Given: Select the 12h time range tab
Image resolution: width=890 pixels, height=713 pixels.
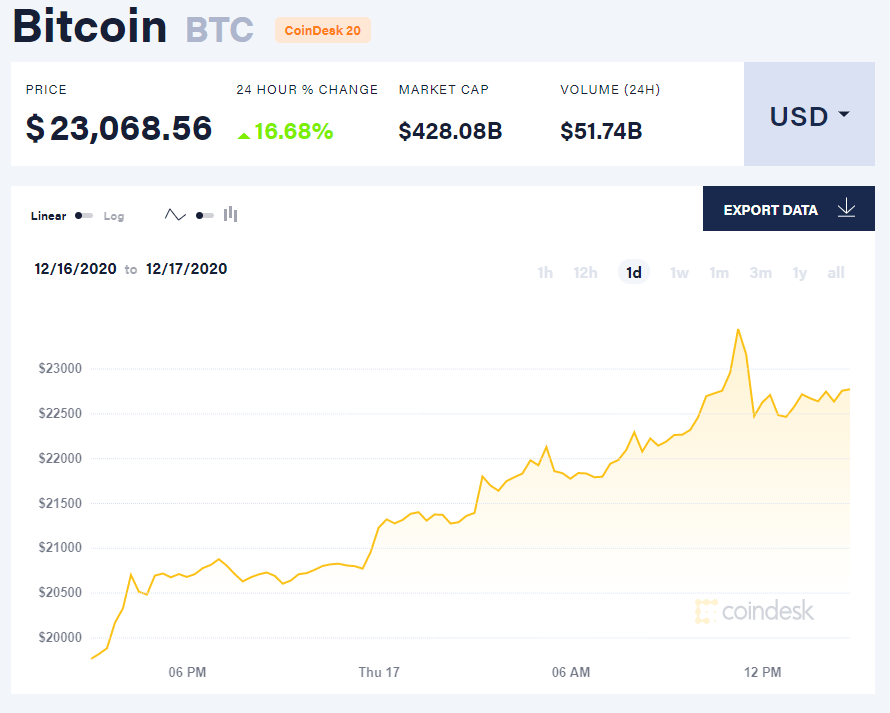Looking at the screenshot, I should tap(585, 273).
